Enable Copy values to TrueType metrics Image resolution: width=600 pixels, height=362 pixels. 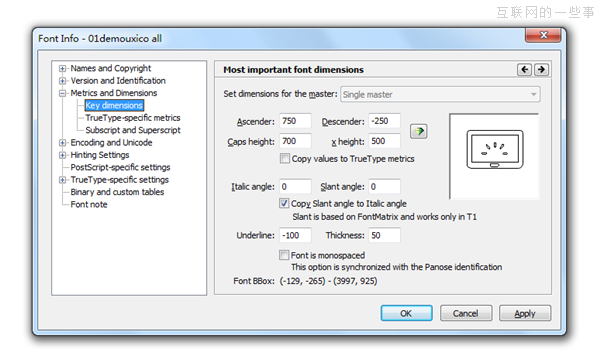(284, 158)
